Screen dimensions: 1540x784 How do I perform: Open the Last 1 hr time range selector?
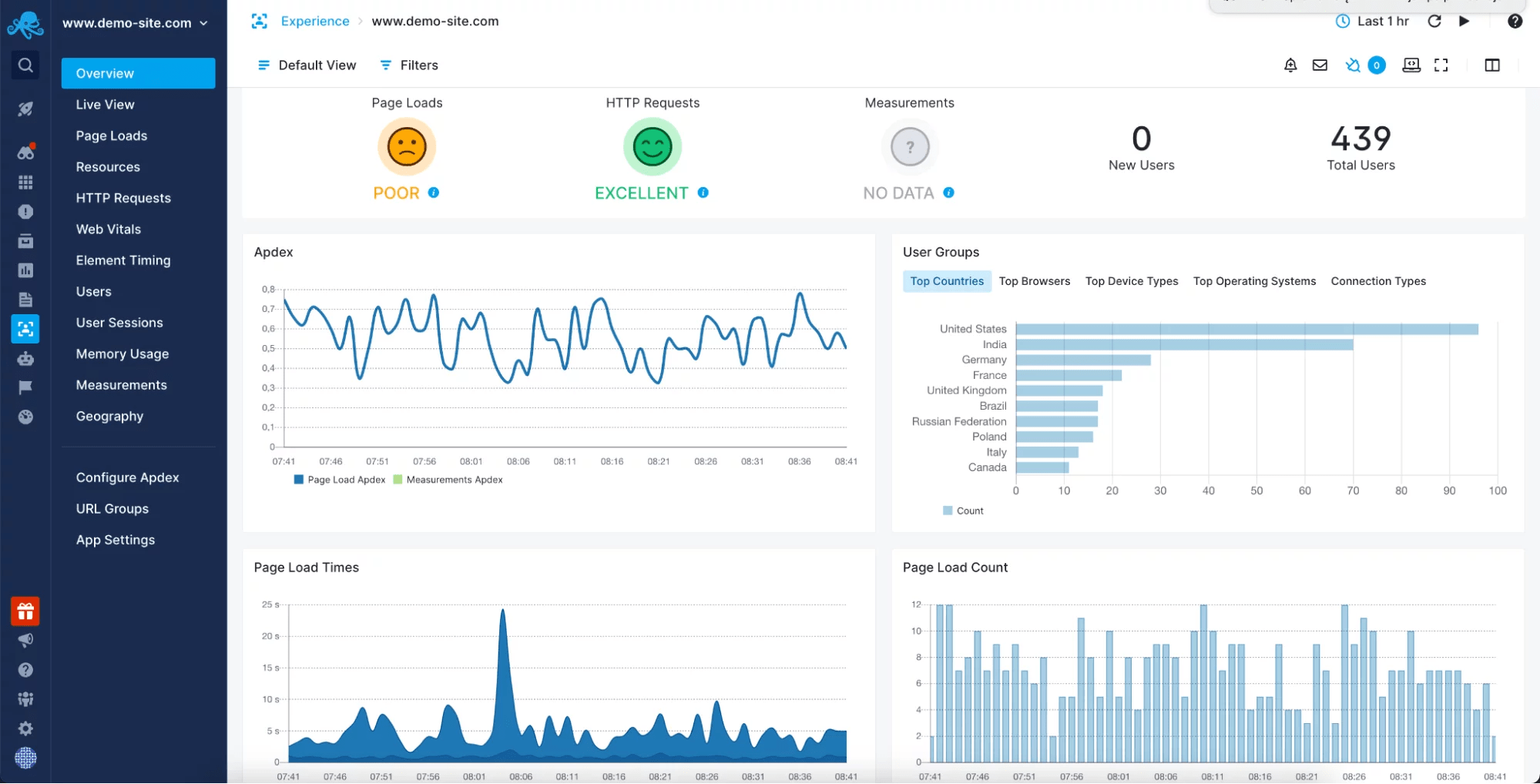(x=1380, y=21)
